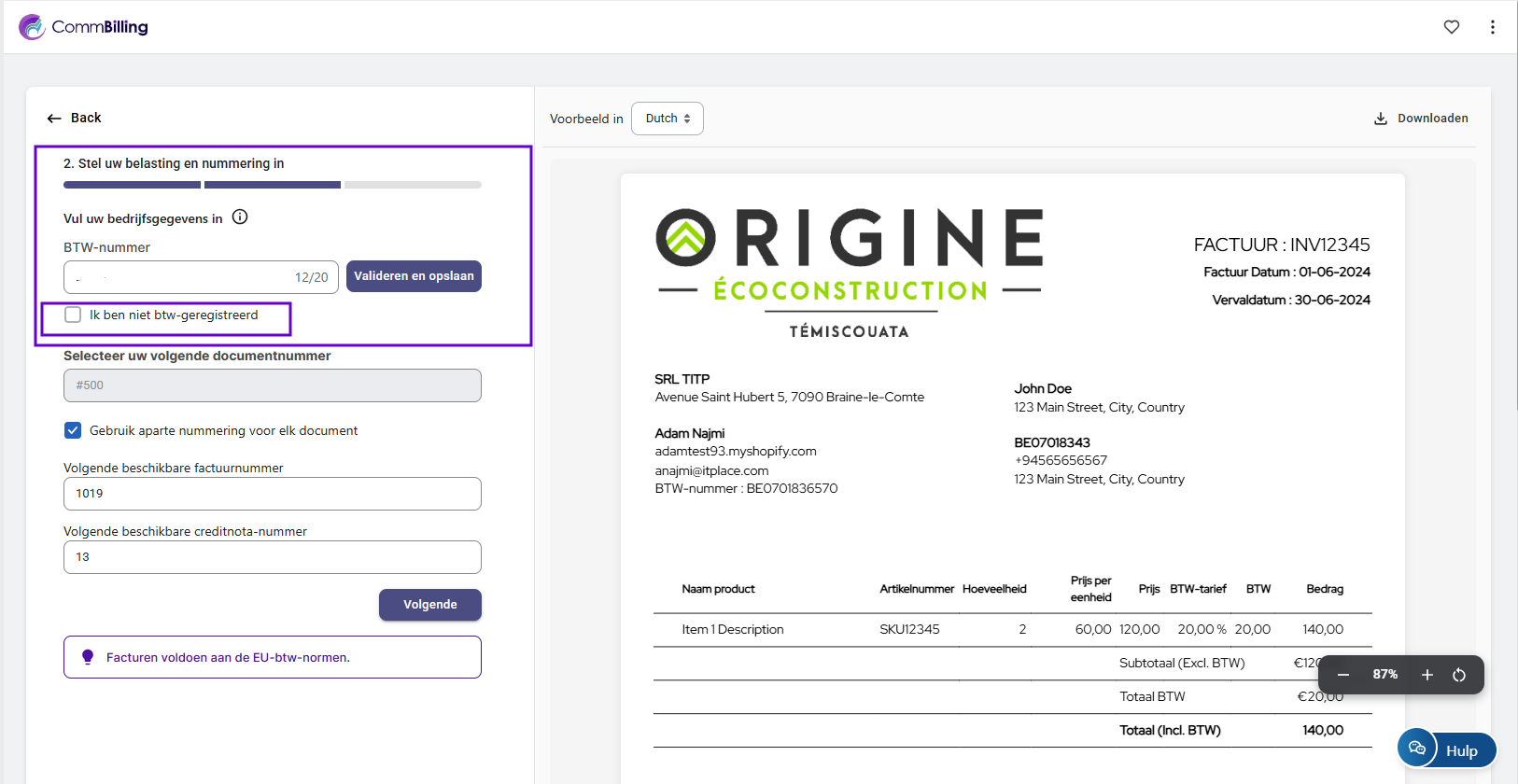
Task: Open the Dutch preview language dropdown
Action: [x=667, y=119]
